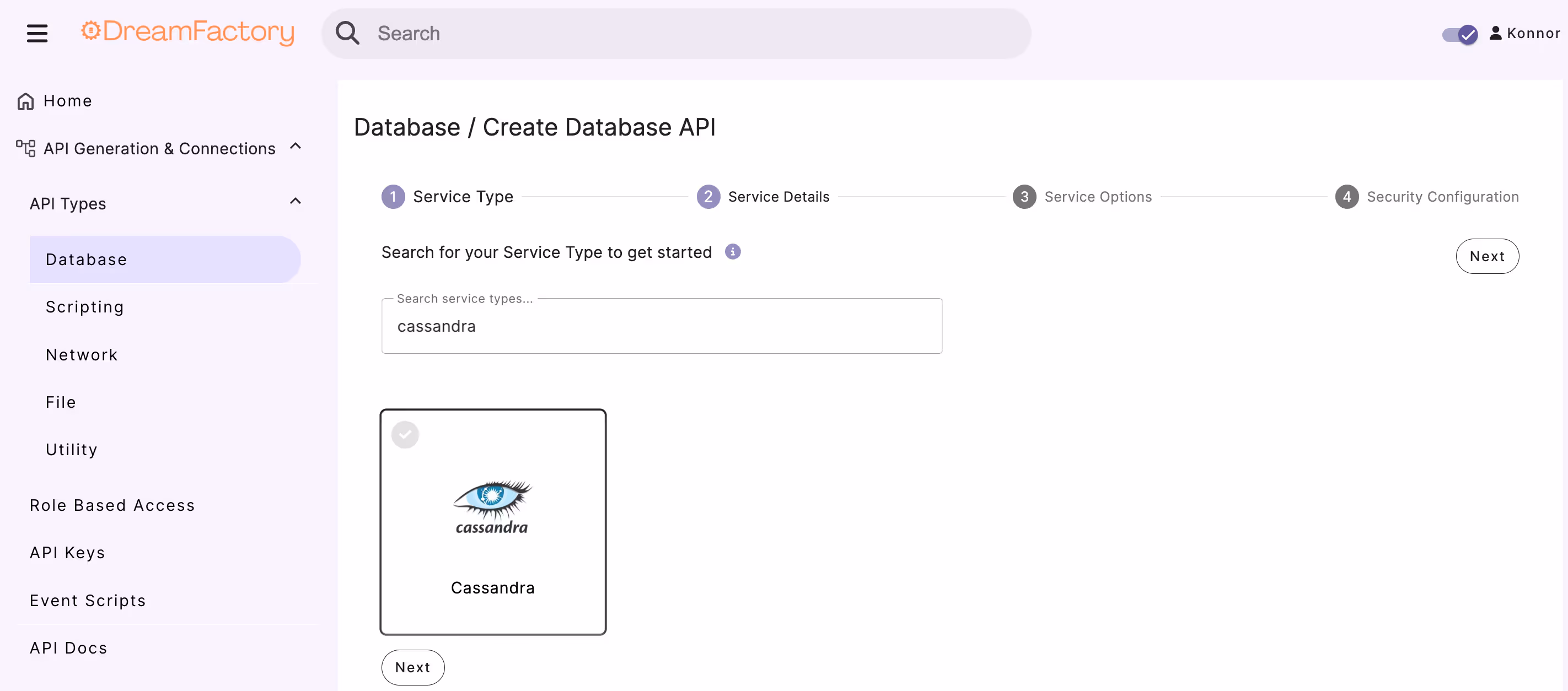Select Database in the sidebar
1568x691 pixels.
(x=165, y=259)
